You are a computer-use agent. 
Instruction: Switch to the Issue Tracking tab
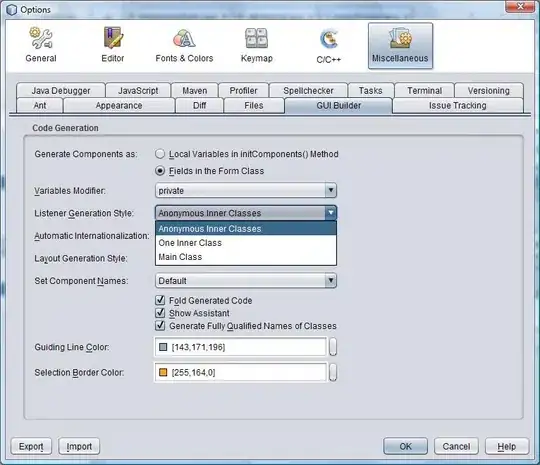point(458,105)
